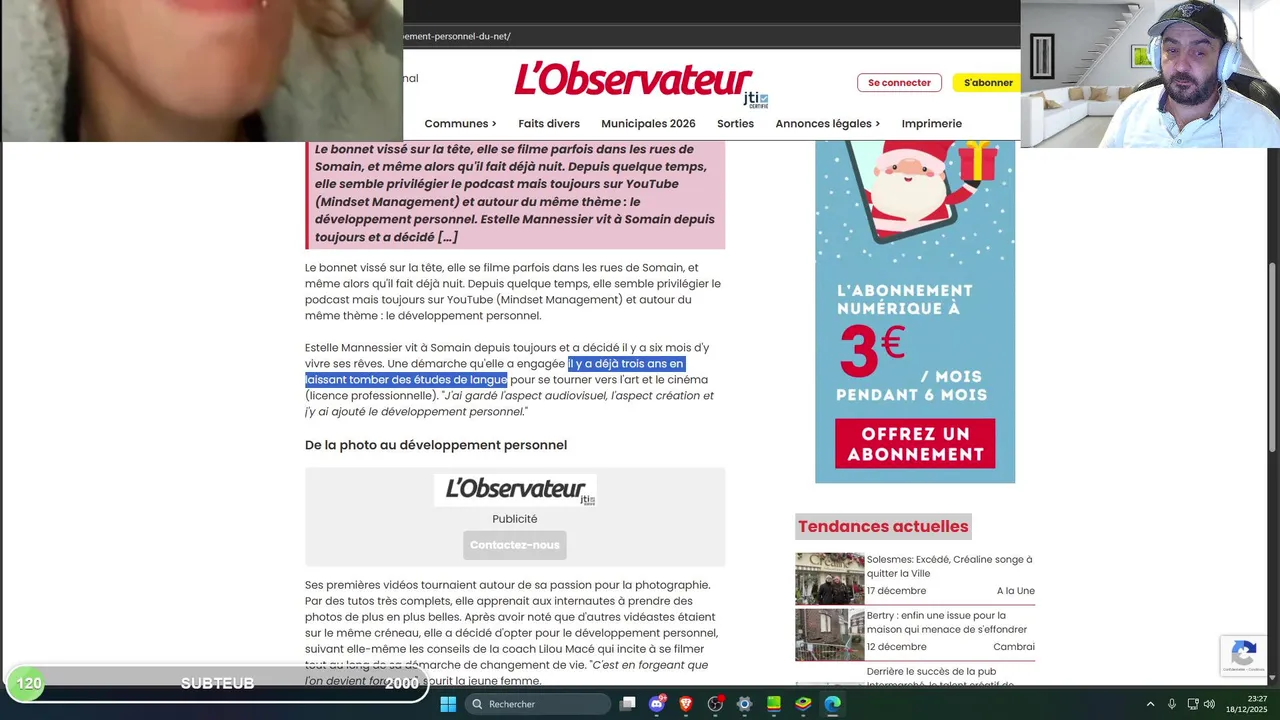Open Discord from the taskbar

657,704
